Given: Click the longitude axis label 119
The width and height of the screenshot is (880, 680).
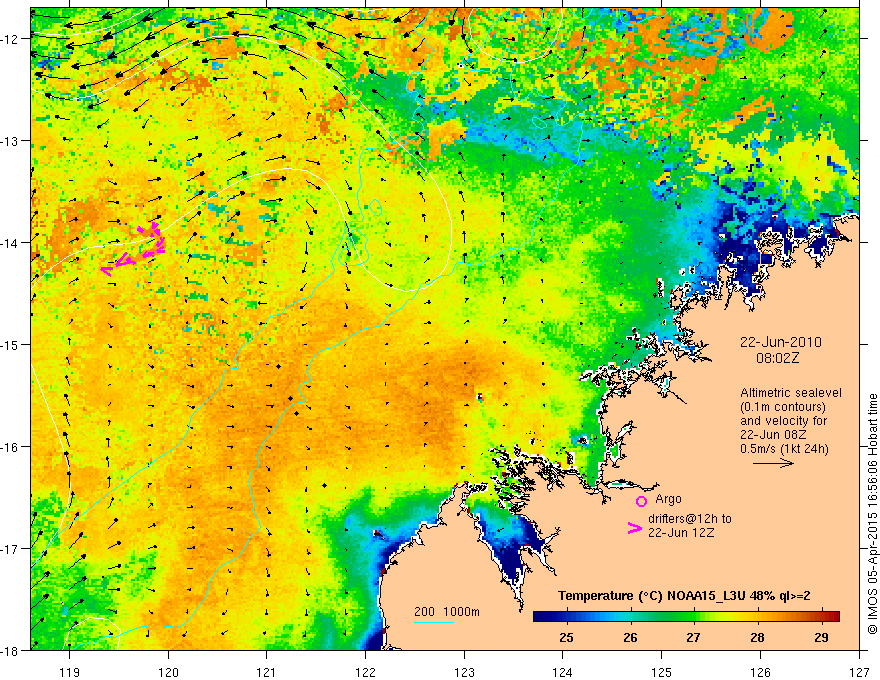Looking at the screenshot, I should [70, 672].
